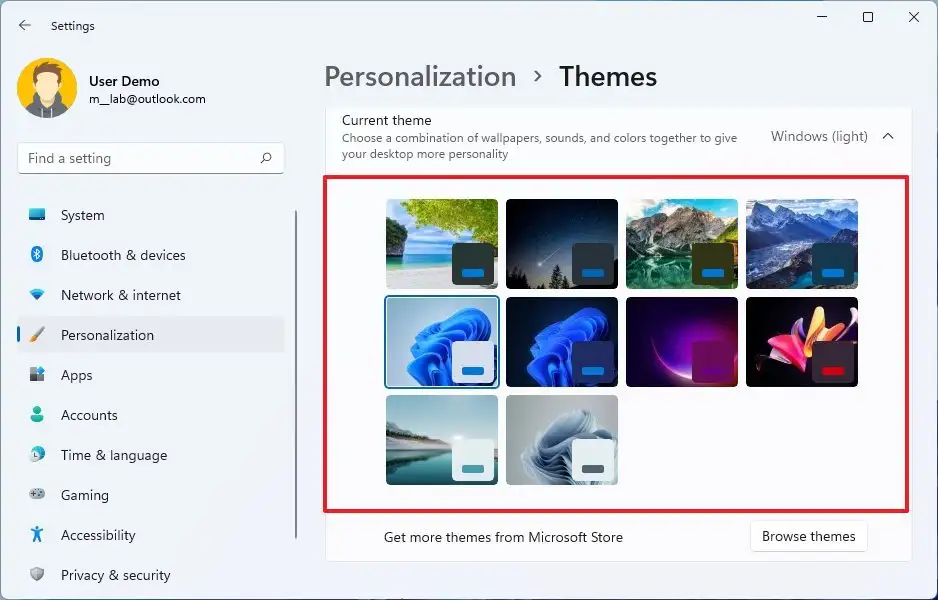Click the Find a setting search box
938x600 pixels.
click(x=140, y=158)
